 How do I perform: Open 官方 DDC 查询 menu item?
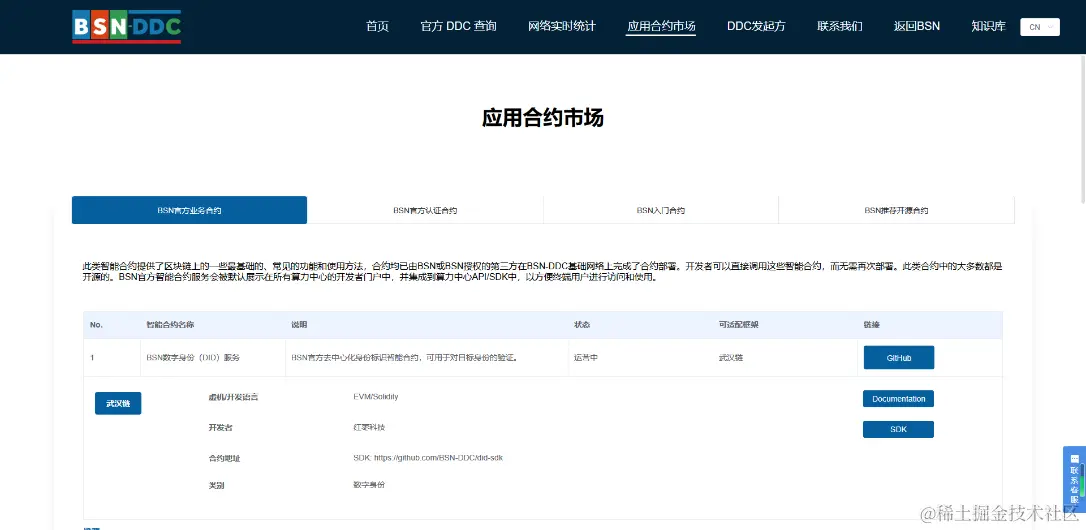pyautogui.click(x=459, y=26)
